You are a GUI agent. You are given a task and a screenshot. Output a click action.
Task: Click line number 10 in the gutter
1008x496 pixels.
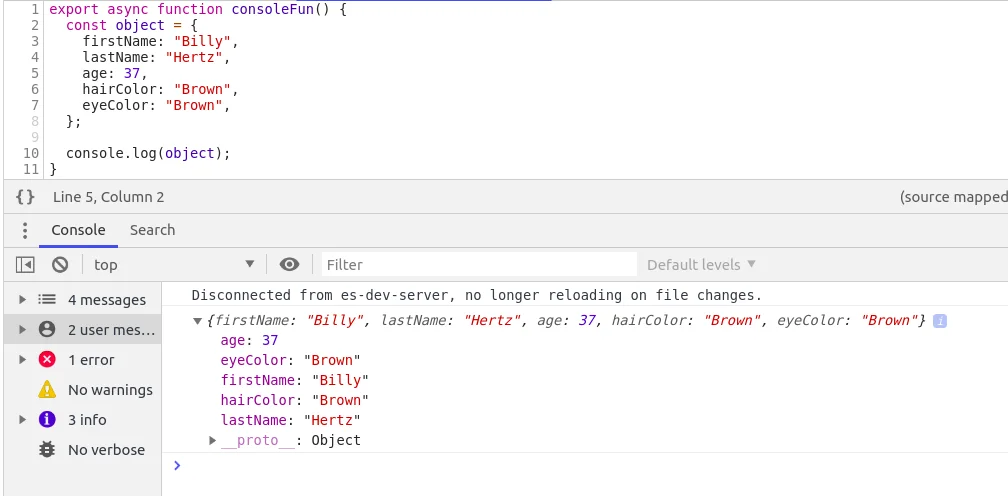(30, 153)
